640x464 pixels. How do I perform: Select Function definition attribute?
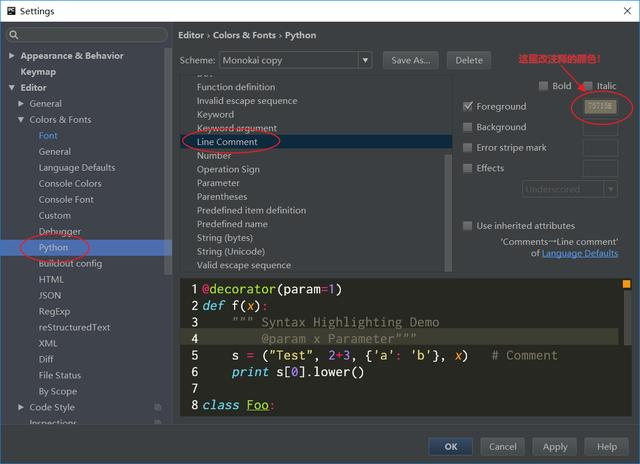coord(236,87)
